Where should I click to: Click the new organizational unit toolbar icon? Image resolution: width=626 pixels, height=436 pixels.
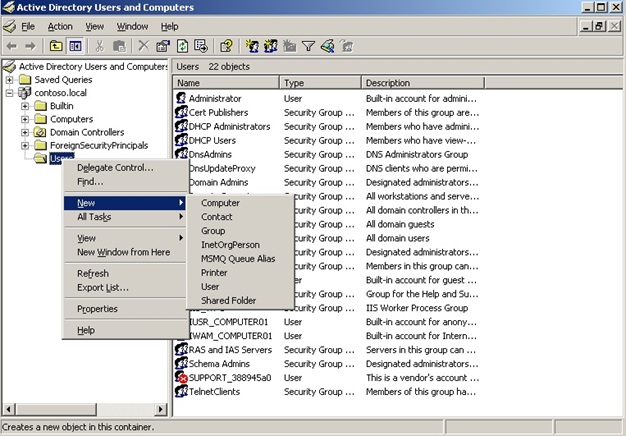coord(289,46)
